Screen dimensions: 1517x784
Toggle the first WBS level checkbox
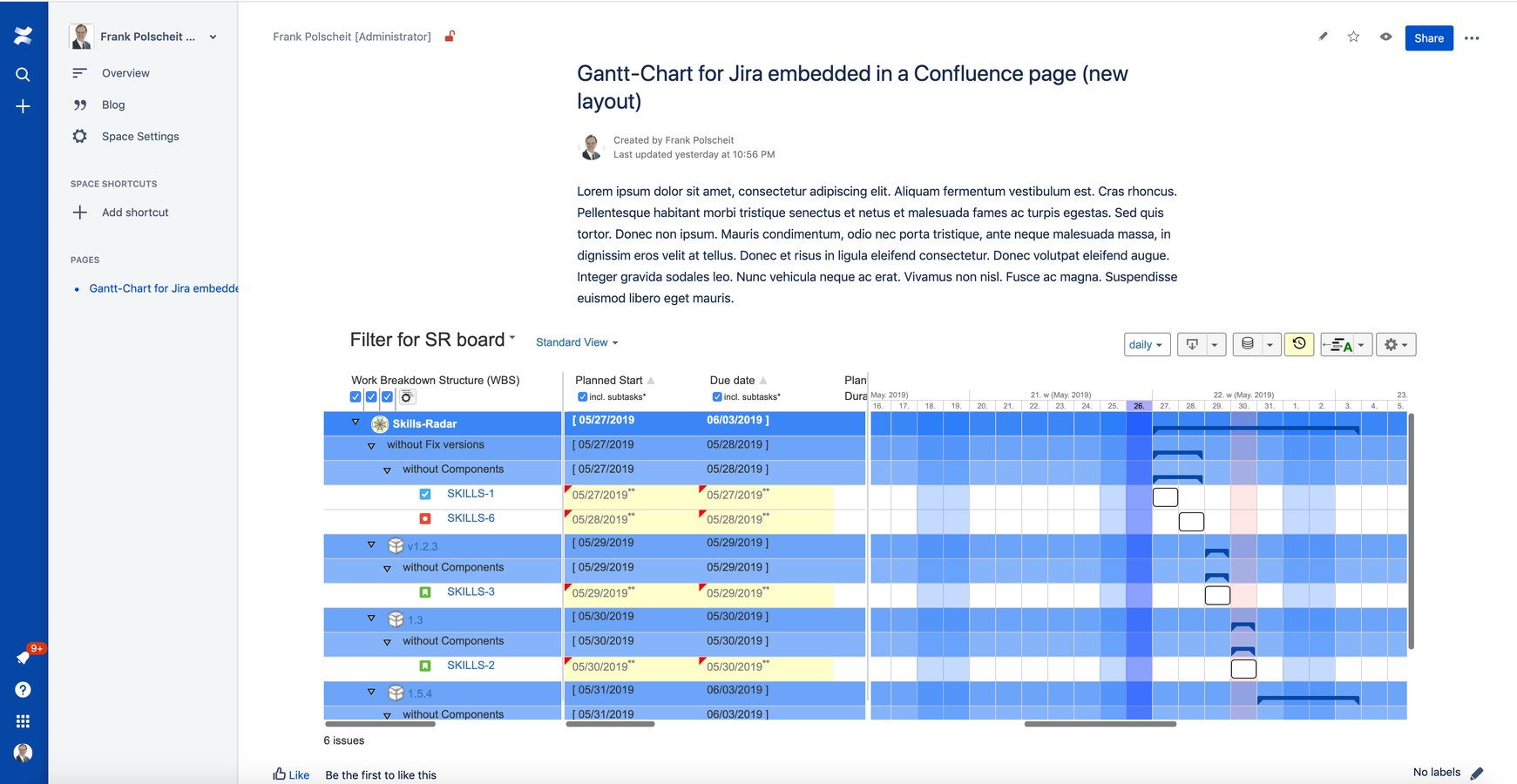tap(356, 397)
